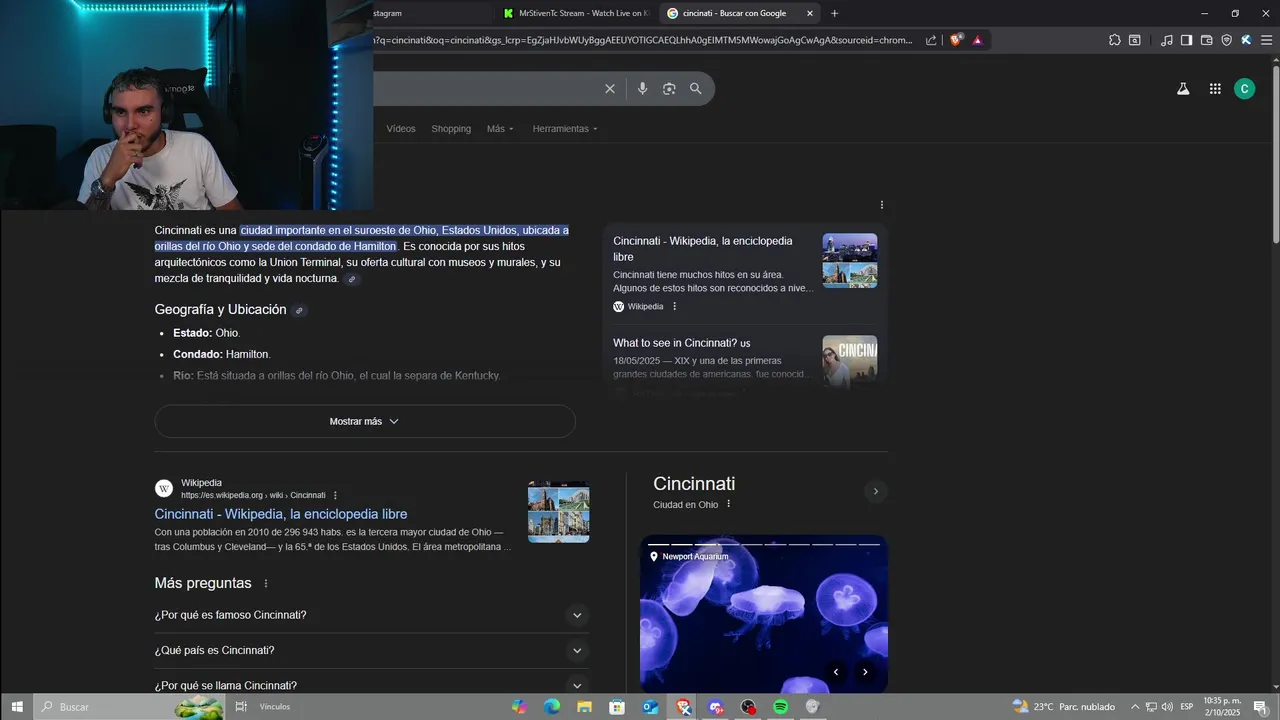Open a new browser tab
Screen dimensions: 1280x720
[x=835, y=13]
